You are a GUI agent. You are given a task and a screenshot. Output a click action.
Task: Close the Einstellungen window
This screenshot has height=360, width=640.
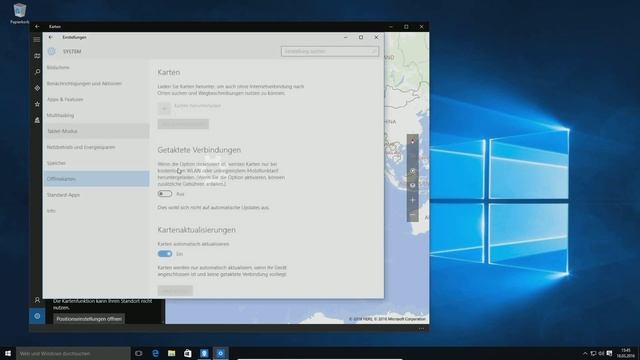[x=376, y=37]
